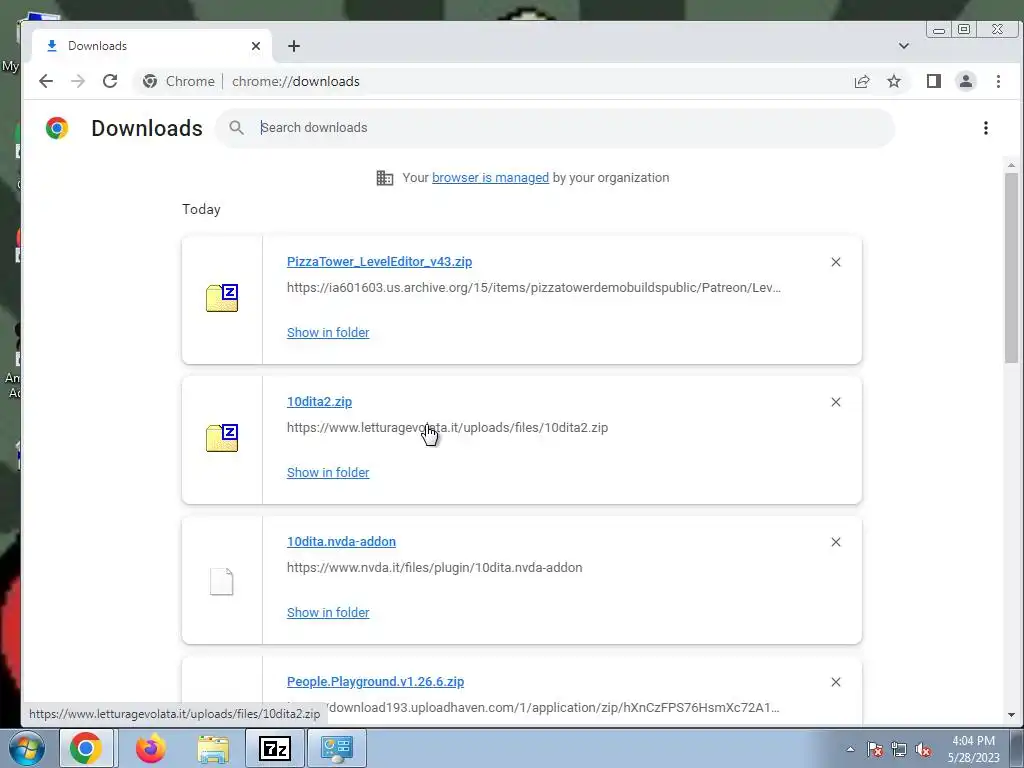
Task: Open the Downloads page more actions menu
Action: click(x=985, y=128)
